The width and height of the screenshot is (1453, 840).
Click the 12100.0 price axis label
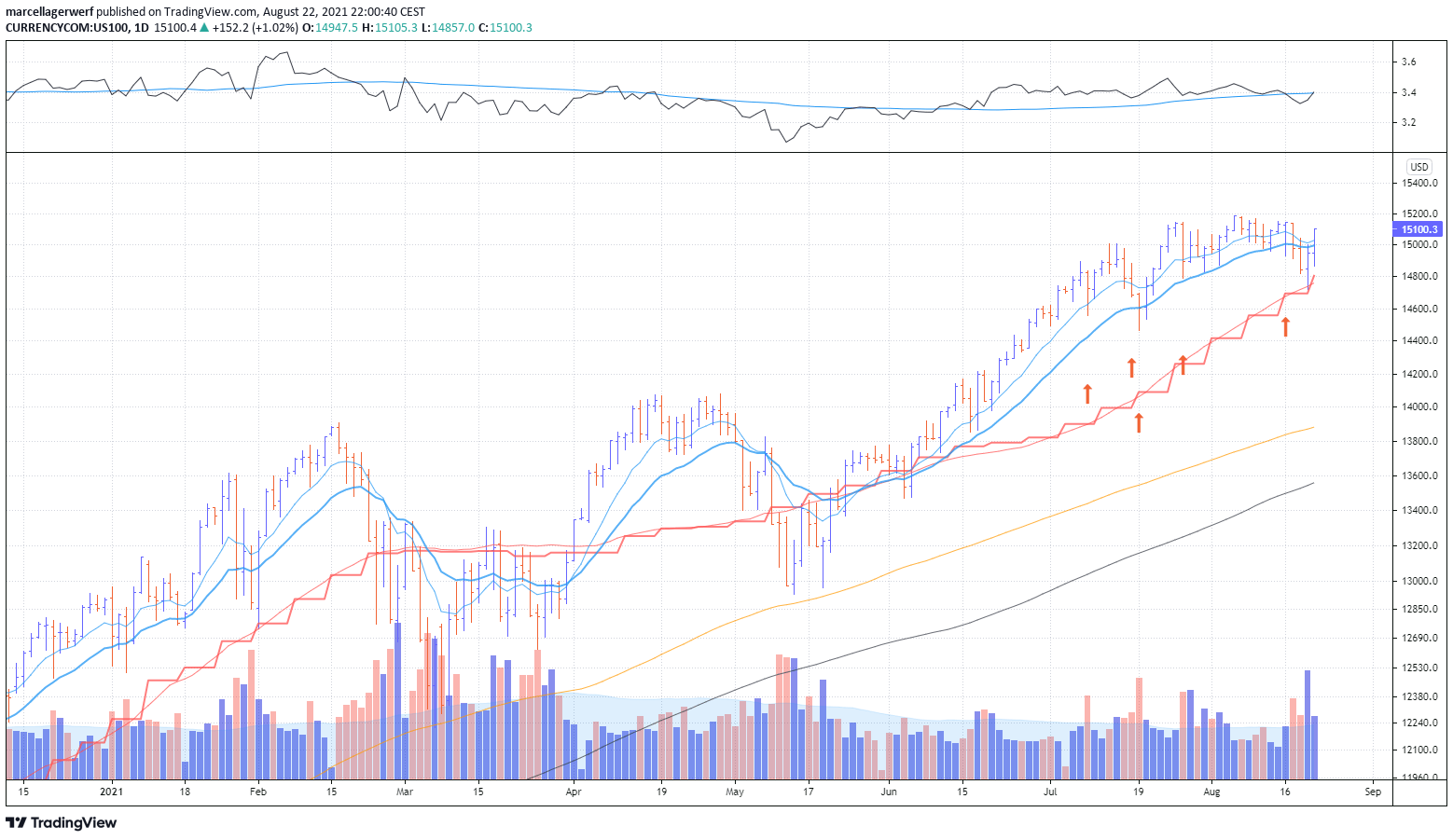coord(1418,750)
